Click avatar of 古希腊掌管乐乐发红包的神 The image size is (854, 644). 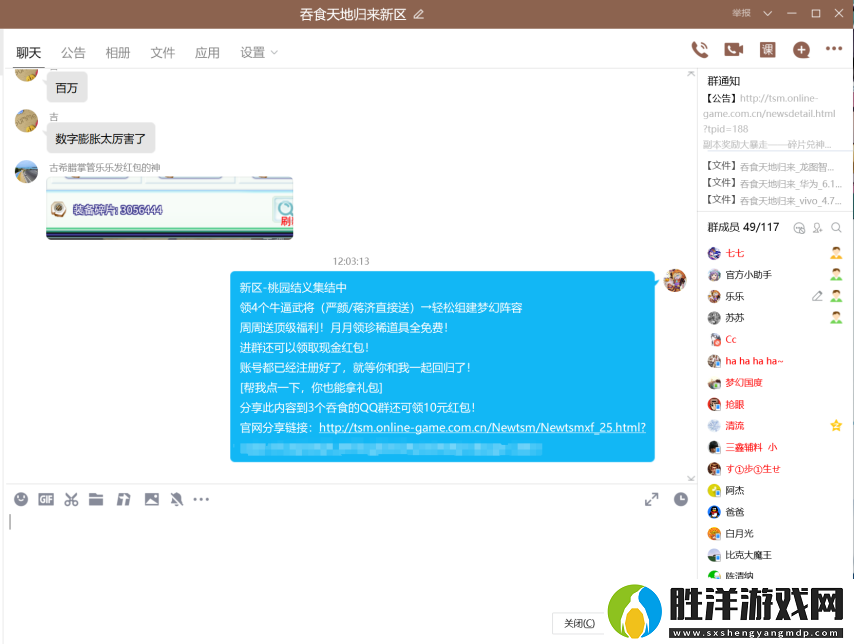click(26, 172)
